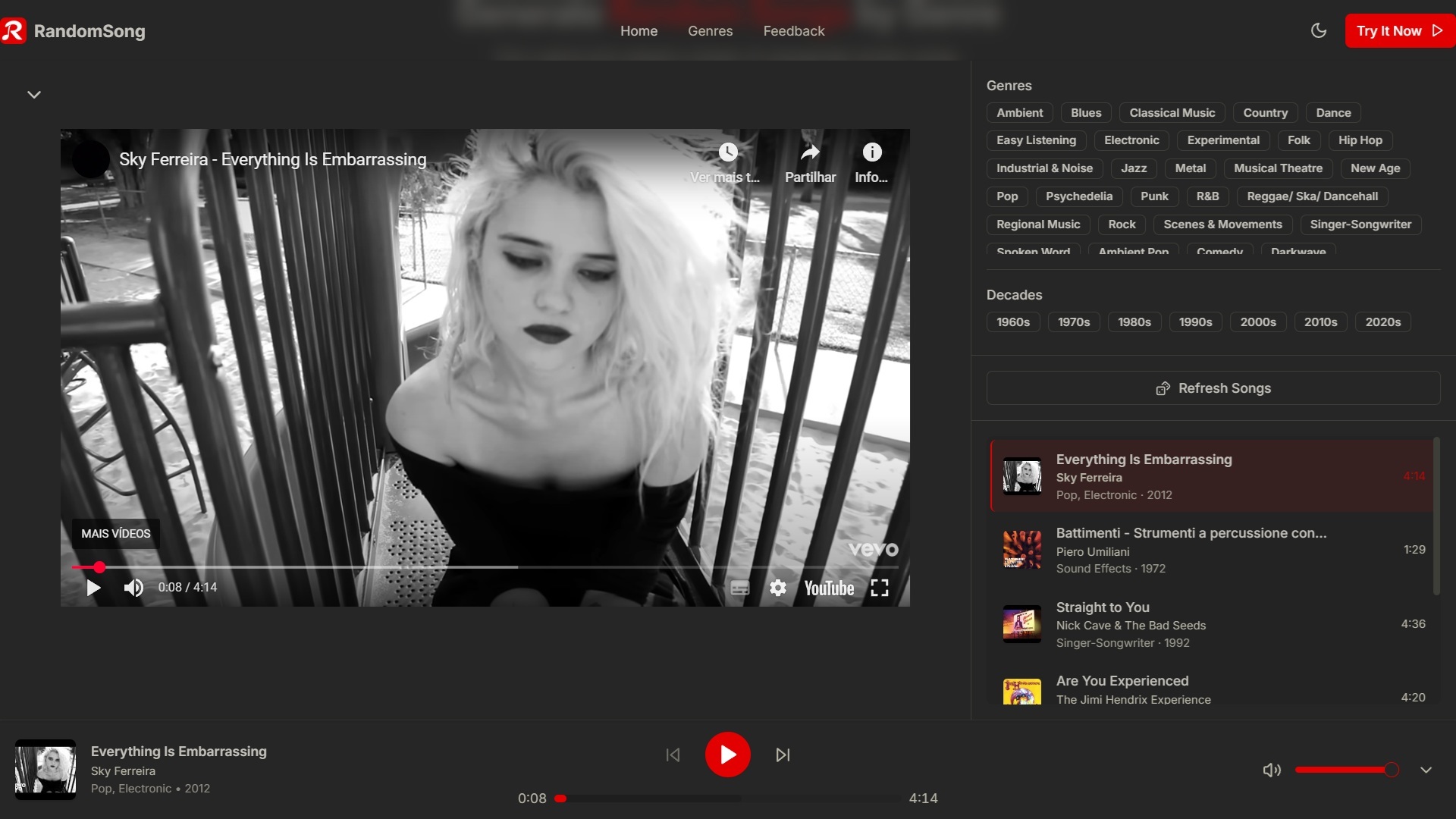The width and height of the screenshot is (1456, 819).
Task: Select the Singer-Songwriter genre tag
Action: [x=1360, y=224]
